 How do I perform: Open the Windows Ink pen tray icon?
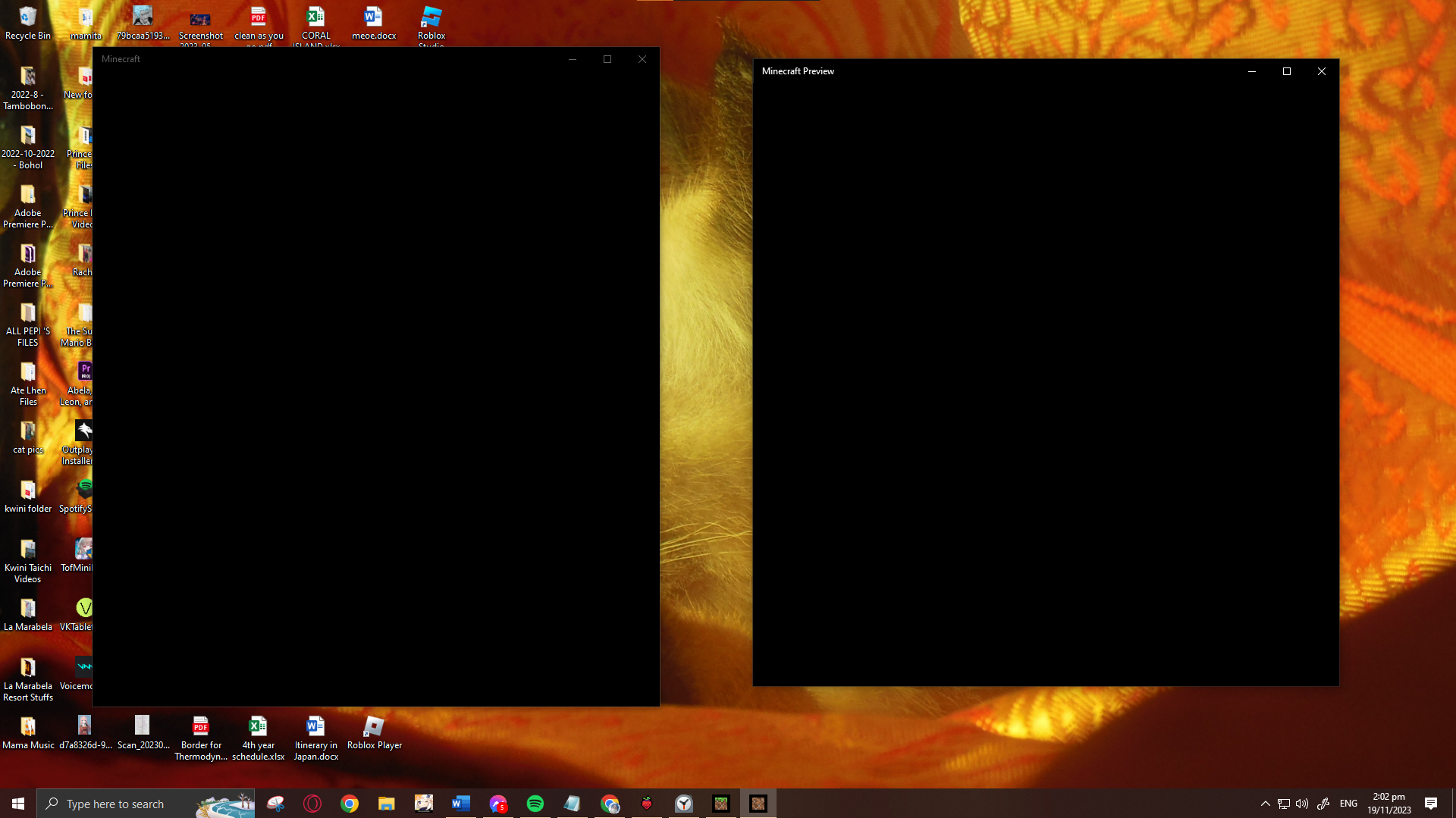pyautogui.click(x=1323, y=804)
